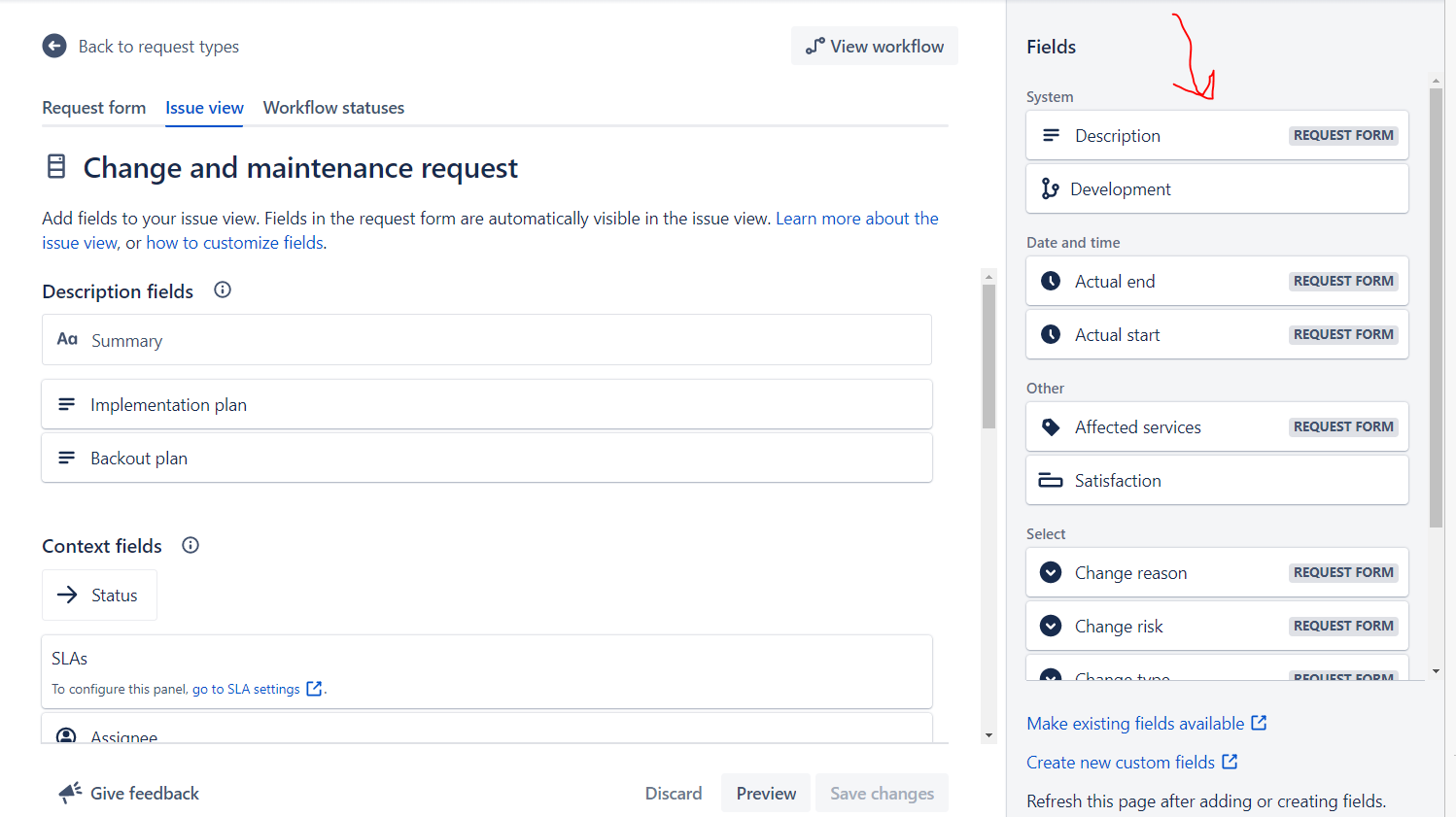The width and height of the screenshot is (1456, 817).
Task: Switch to the Request form tab
Action: pos(93,108)
